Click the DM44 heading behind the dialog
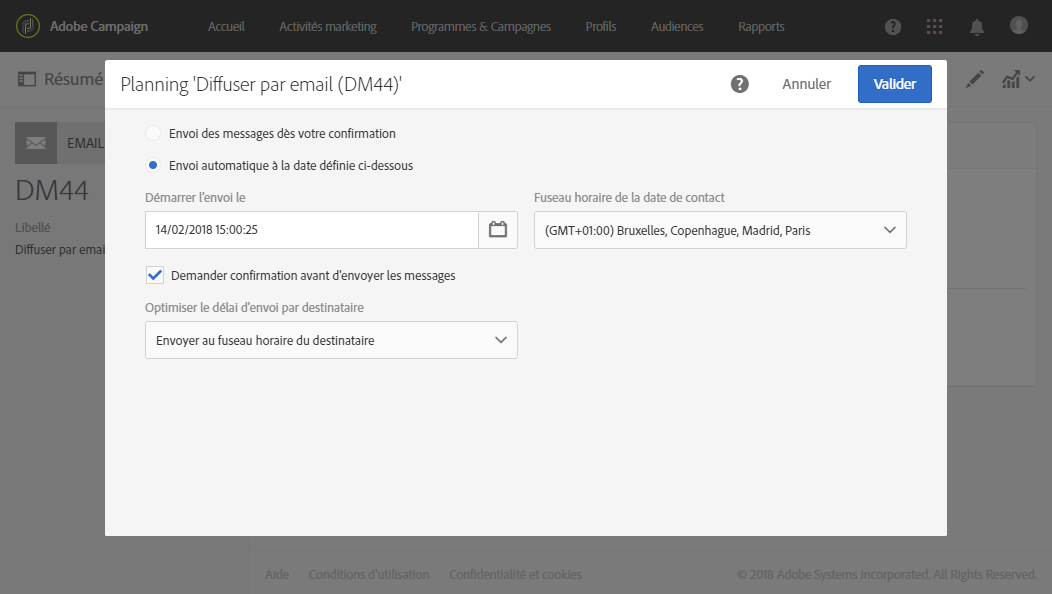 point(52,191)
